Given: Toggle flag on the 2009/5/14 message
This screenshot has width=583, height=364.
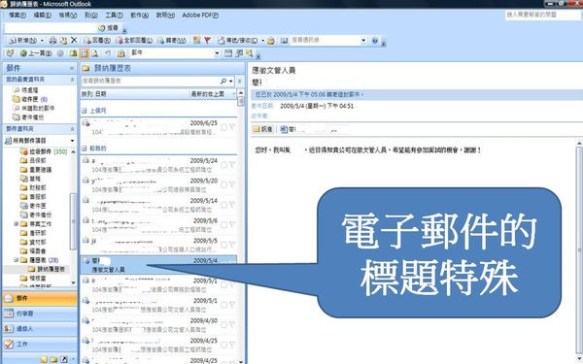Looking at the screenshot, I should tap(232, 205).
